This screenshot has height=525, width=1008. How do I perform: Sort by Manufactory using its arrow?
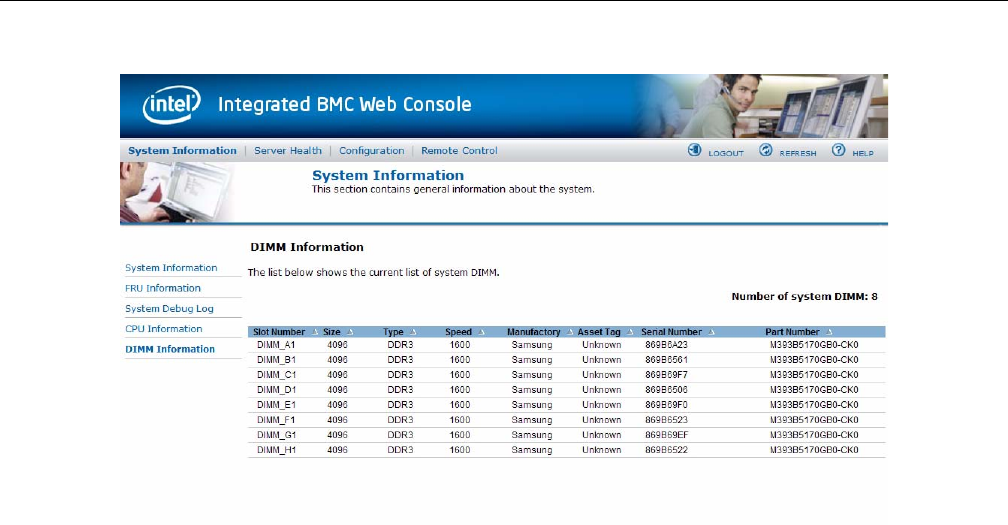click(x=570, y=332)
